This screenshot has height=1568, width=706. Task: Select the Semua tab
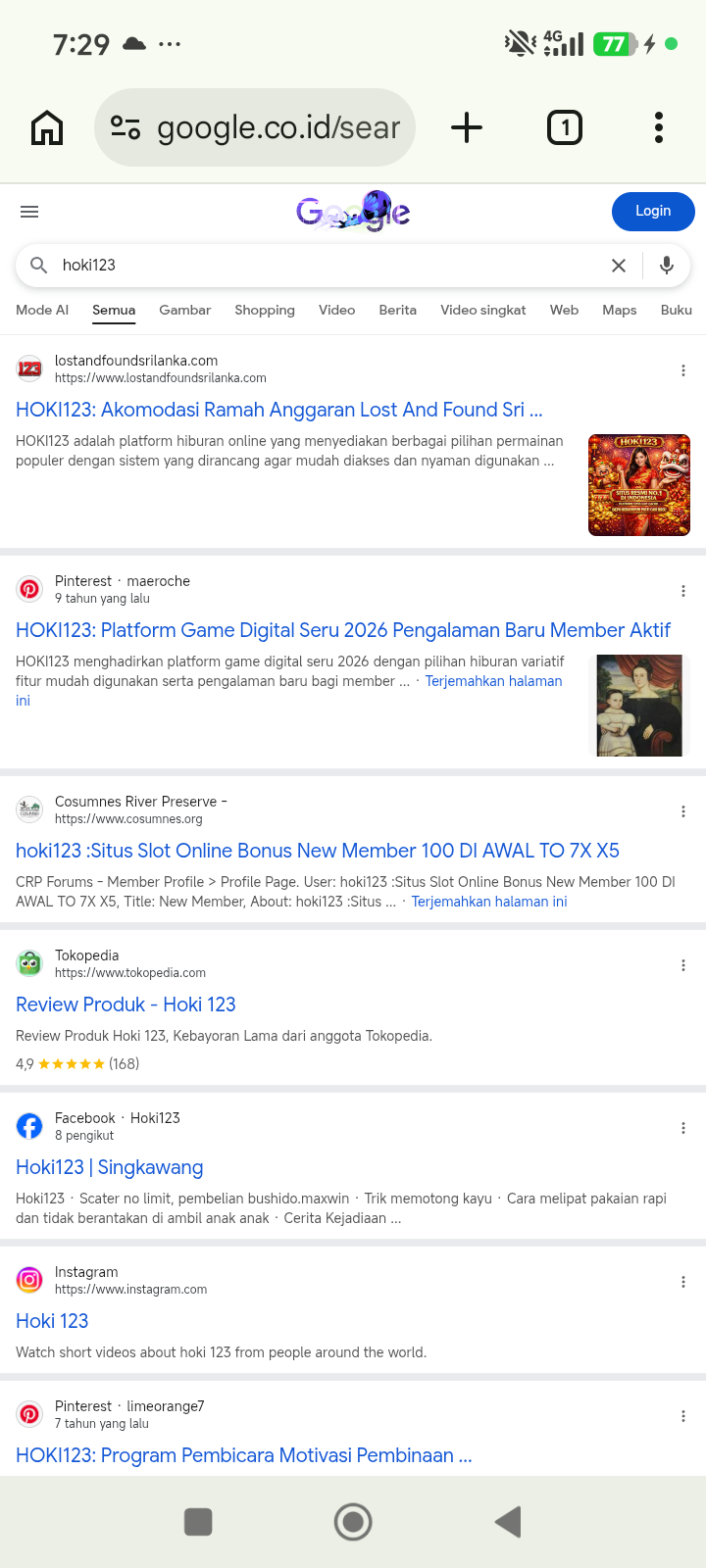(x=114, y=310)
